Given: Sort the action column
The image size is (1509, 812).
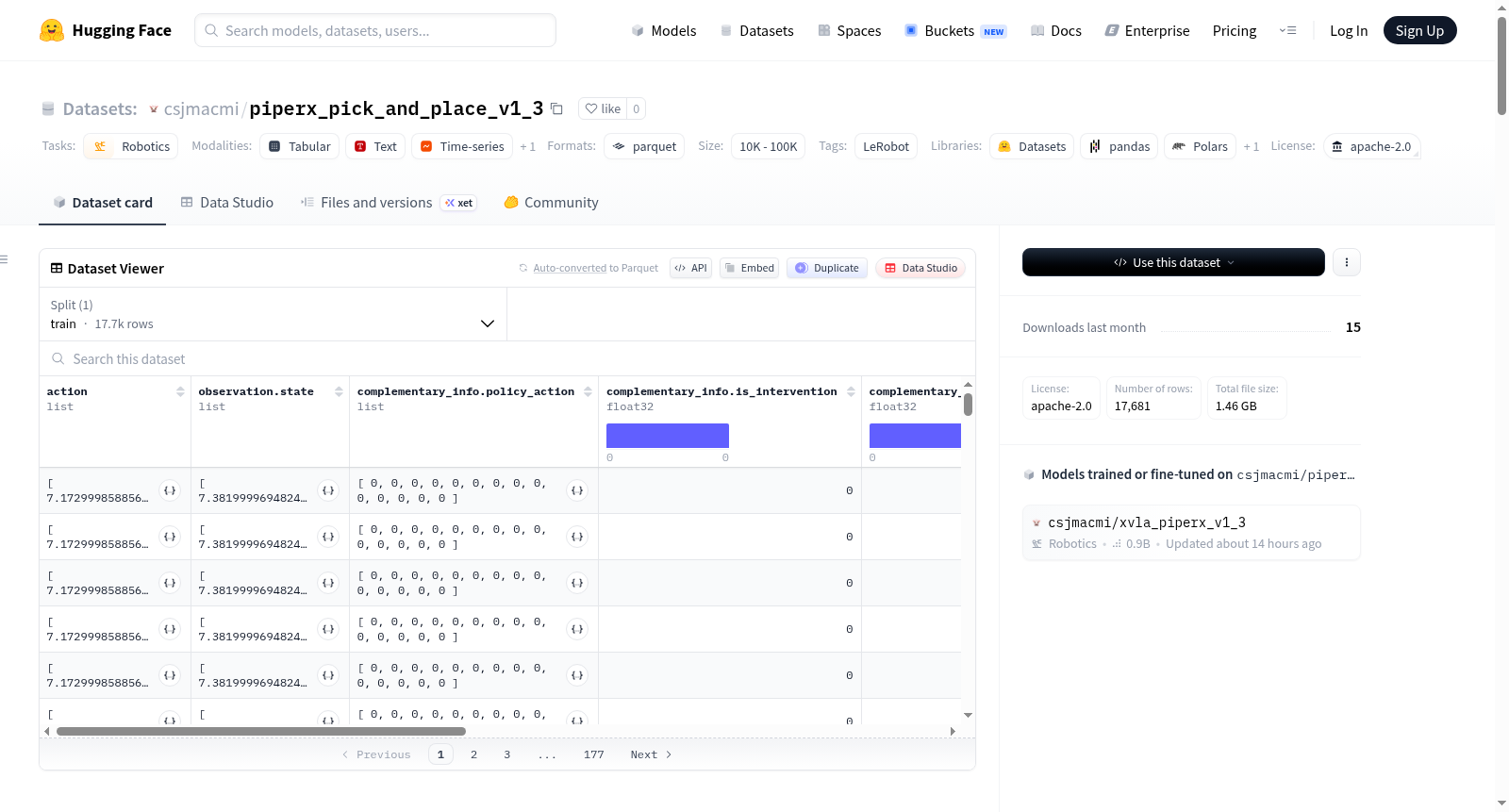Looking at the screenshot, I should [x=180, y=391].
